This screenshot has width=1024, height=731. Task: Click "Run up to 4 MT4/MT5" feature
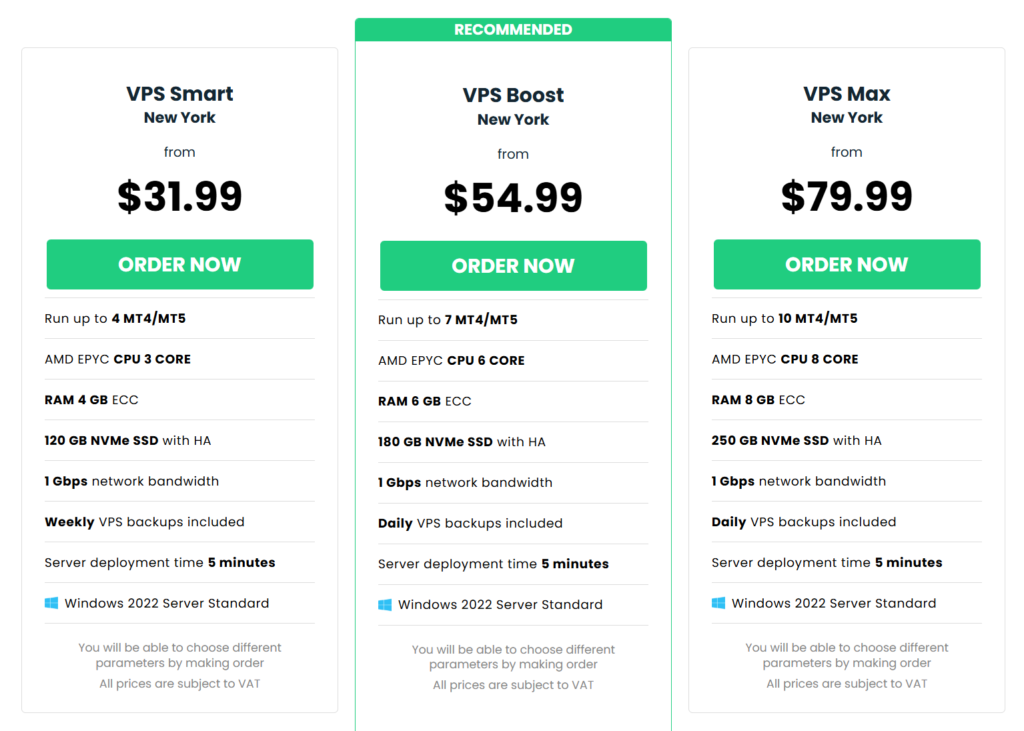(x=115, y=319)
